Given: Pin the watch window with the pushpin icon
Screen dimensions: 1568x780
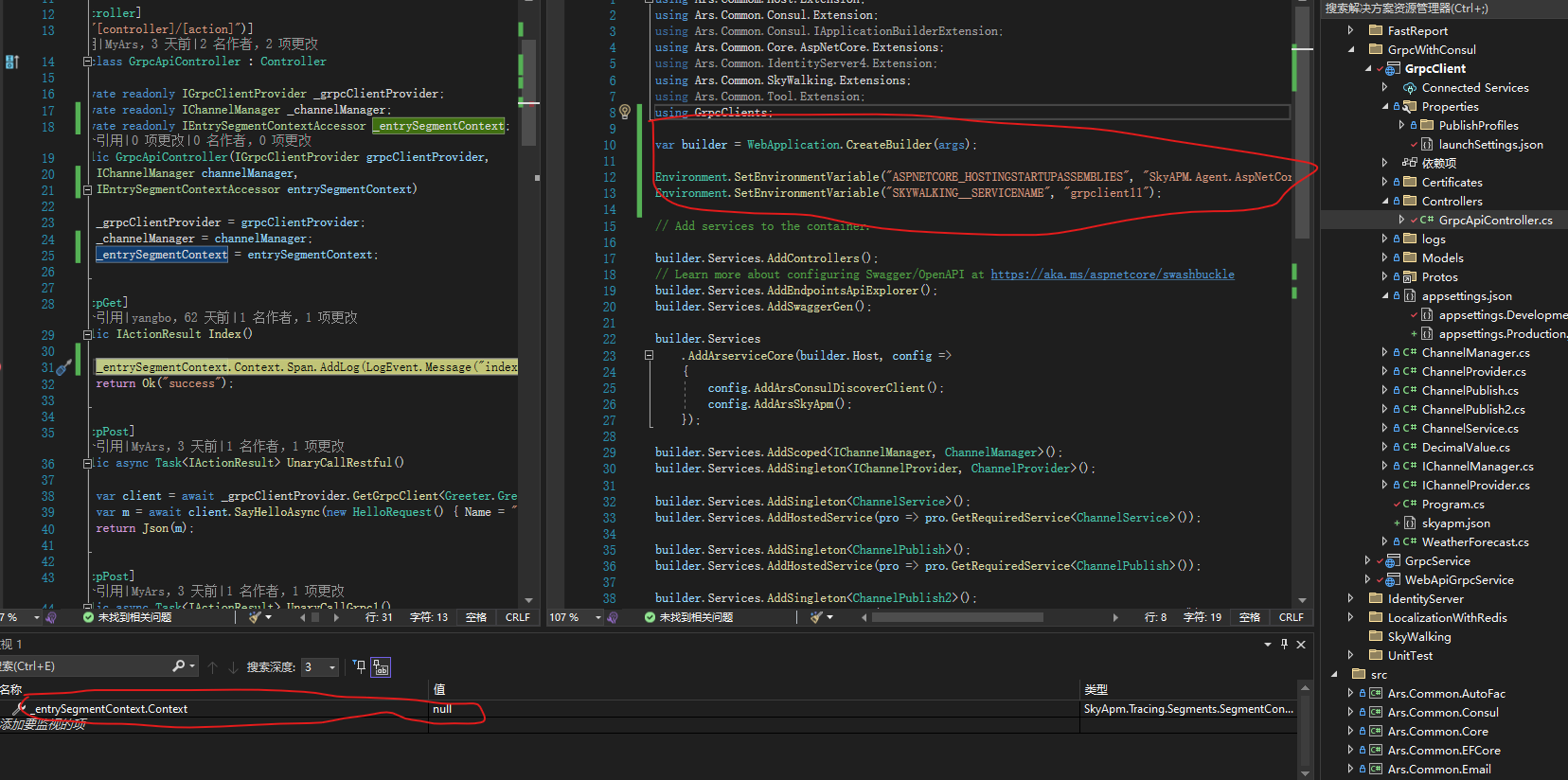Looking at the screenshot, I should coord(1284,644).
